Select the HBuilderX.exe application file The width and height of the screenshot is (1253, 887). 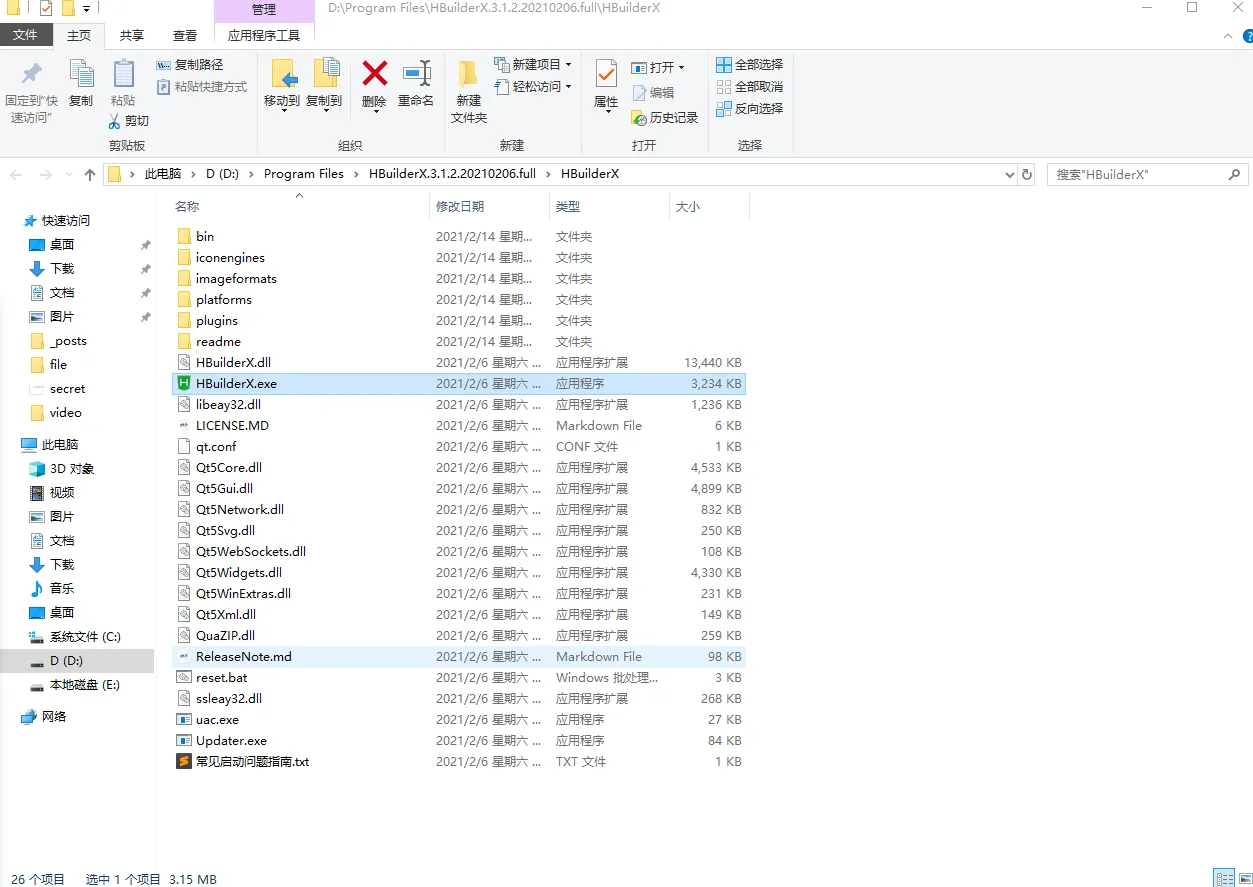click(x=458, y=384)
